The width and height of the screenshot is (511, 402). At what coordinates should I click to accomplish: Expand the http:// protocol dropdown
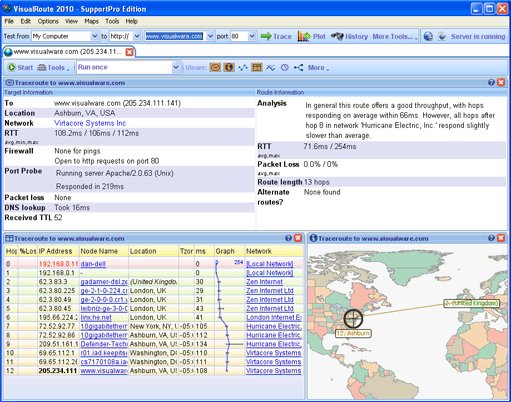[137, 36]
